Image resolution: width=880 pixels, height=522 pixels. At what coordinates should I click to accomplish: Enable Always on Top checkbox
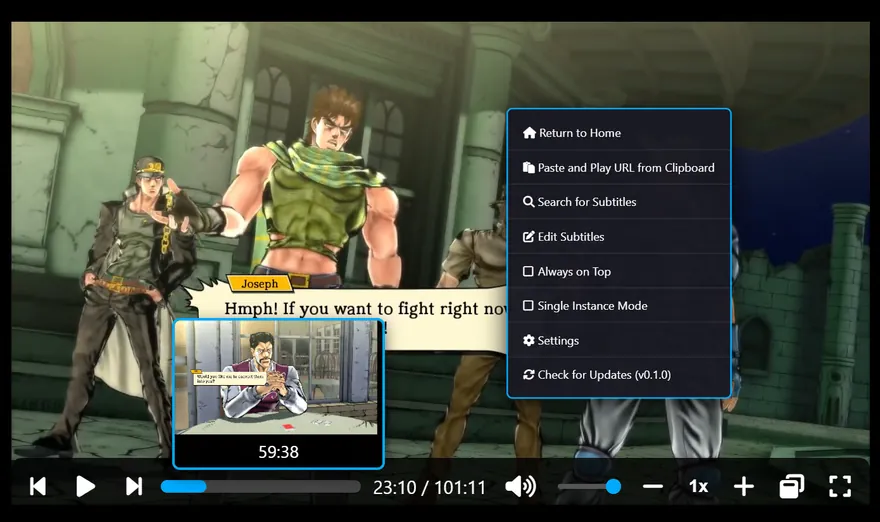pyautogui.click(x=528, y=272)
